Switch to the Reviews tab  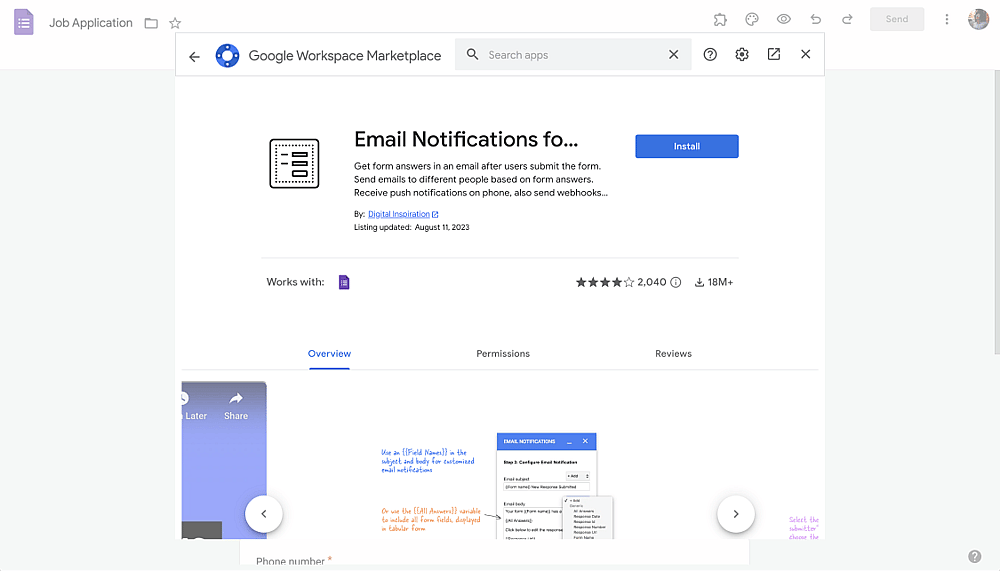673,353
